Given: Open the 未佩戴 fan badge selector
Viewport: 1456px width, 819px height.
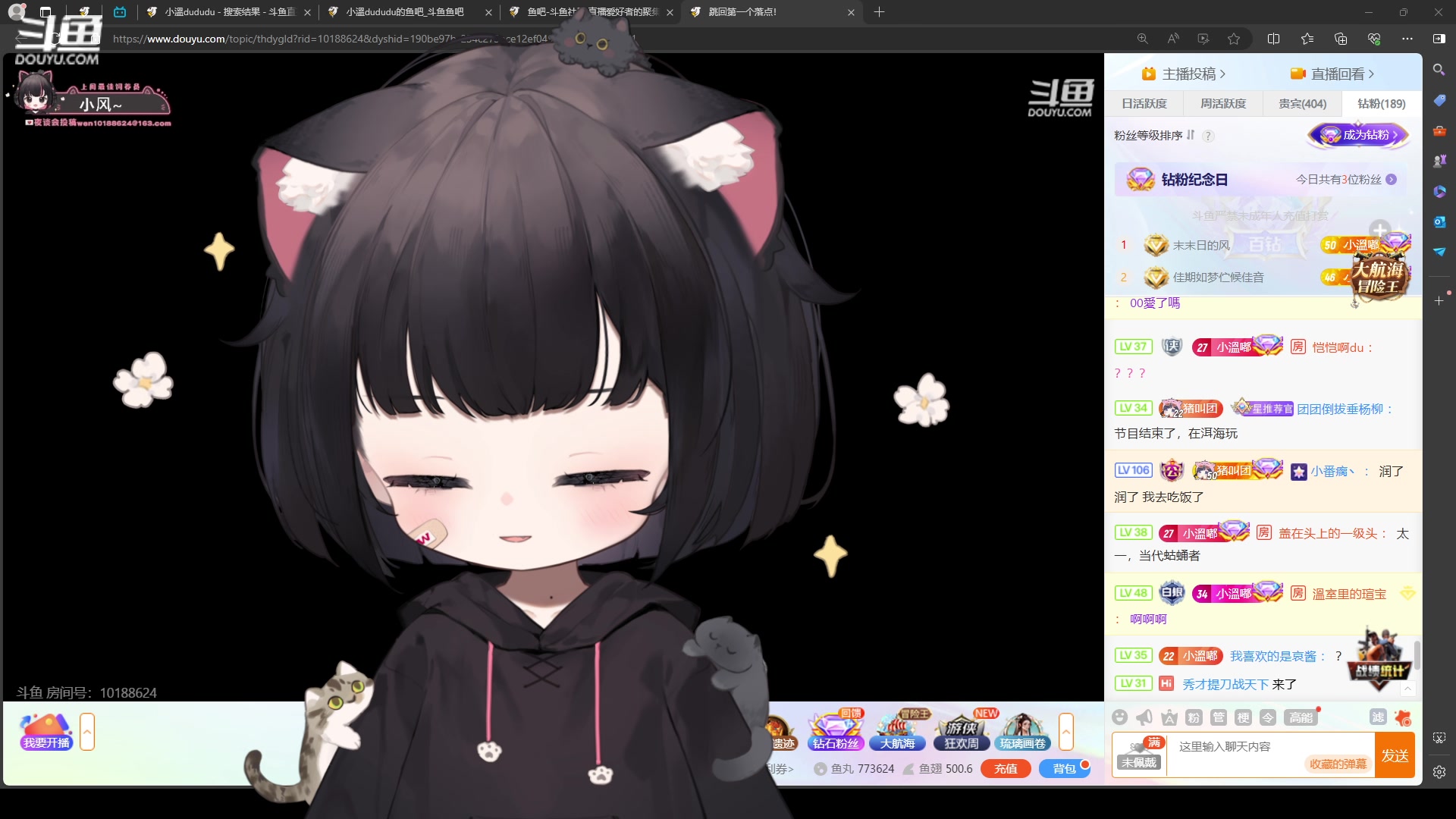Looking at the screenshot, I should click(x=1139, y=755).
